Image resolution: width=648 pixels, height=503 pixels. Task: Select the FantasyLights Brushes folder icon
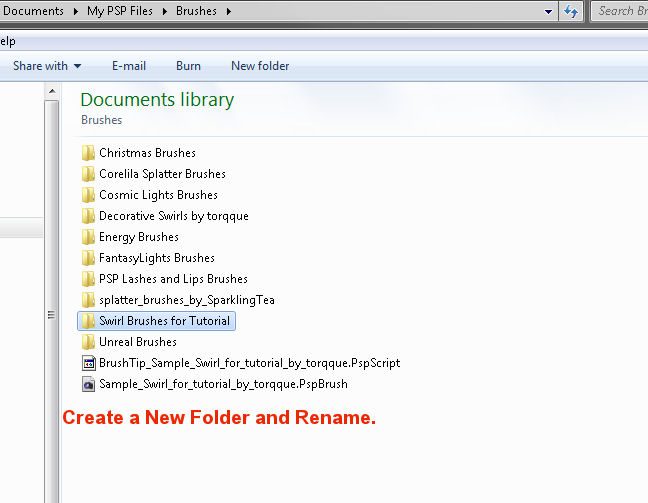[88, 258]
